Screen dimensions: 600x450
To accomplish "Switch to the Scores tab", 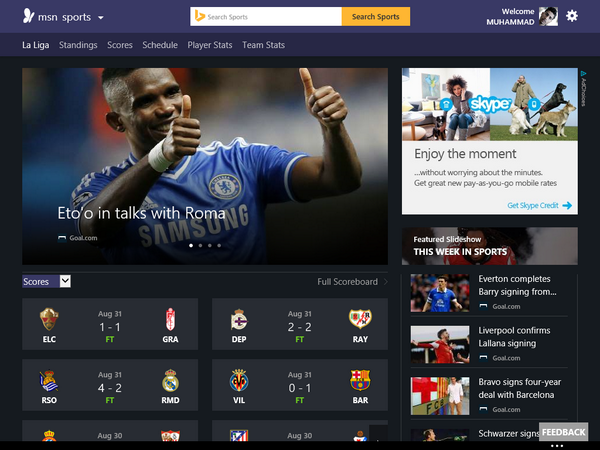I will click(120, 45).
